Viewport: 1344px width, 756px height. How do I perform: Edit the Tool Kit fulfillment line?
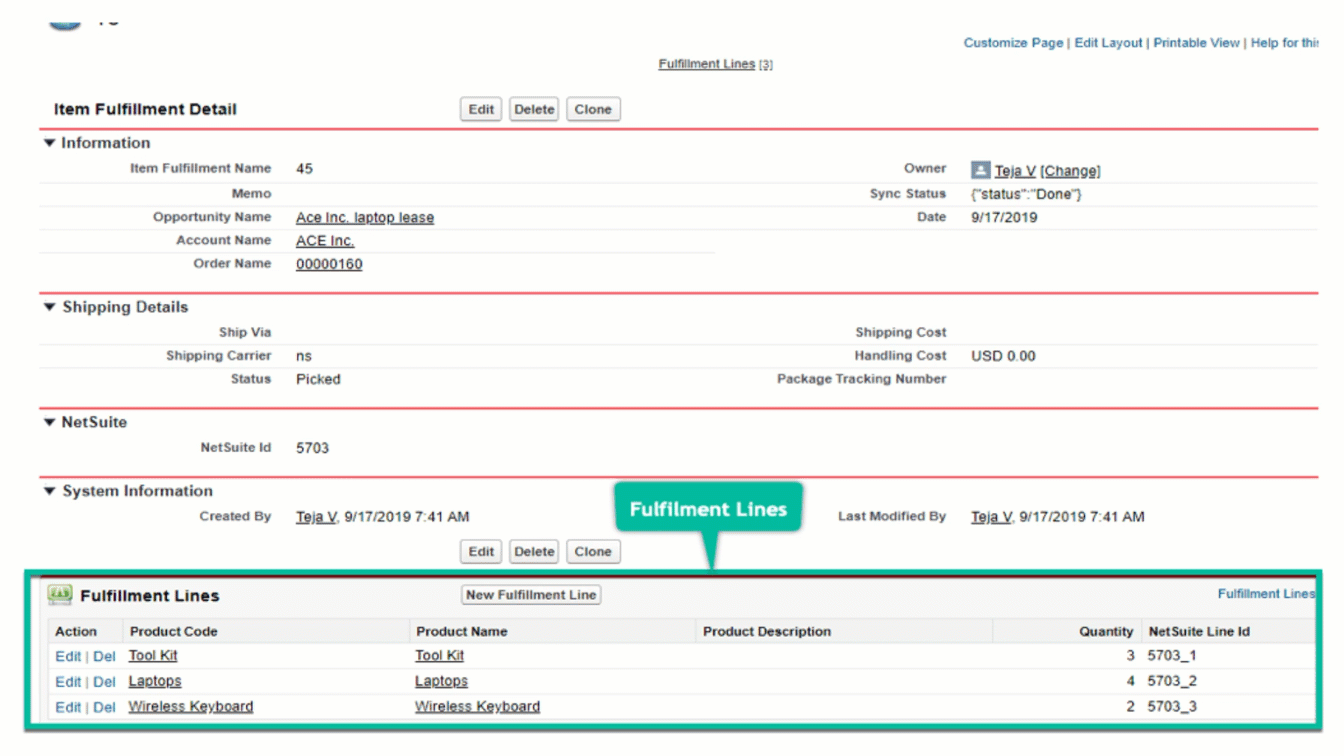pos(68,656)
